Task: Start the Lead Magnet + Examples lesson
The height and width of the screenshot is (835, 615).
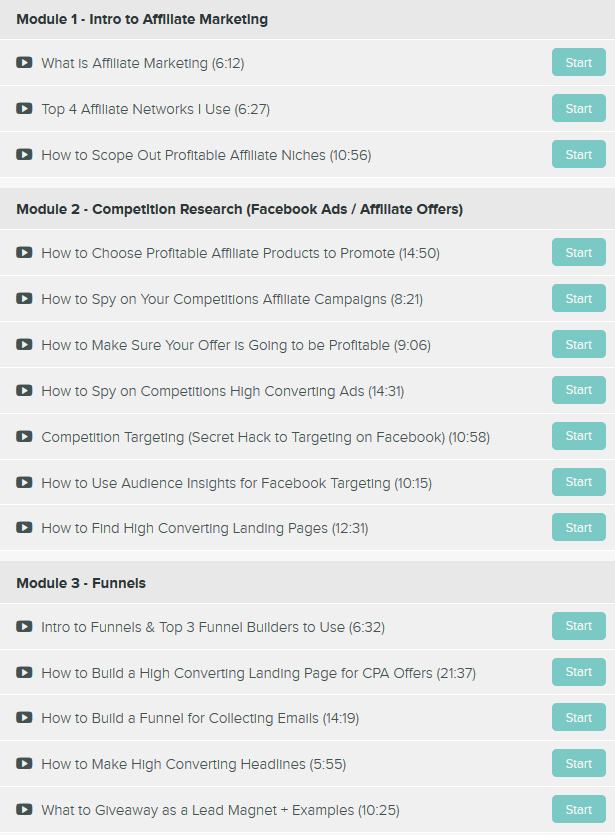Action: click(578, 809)
